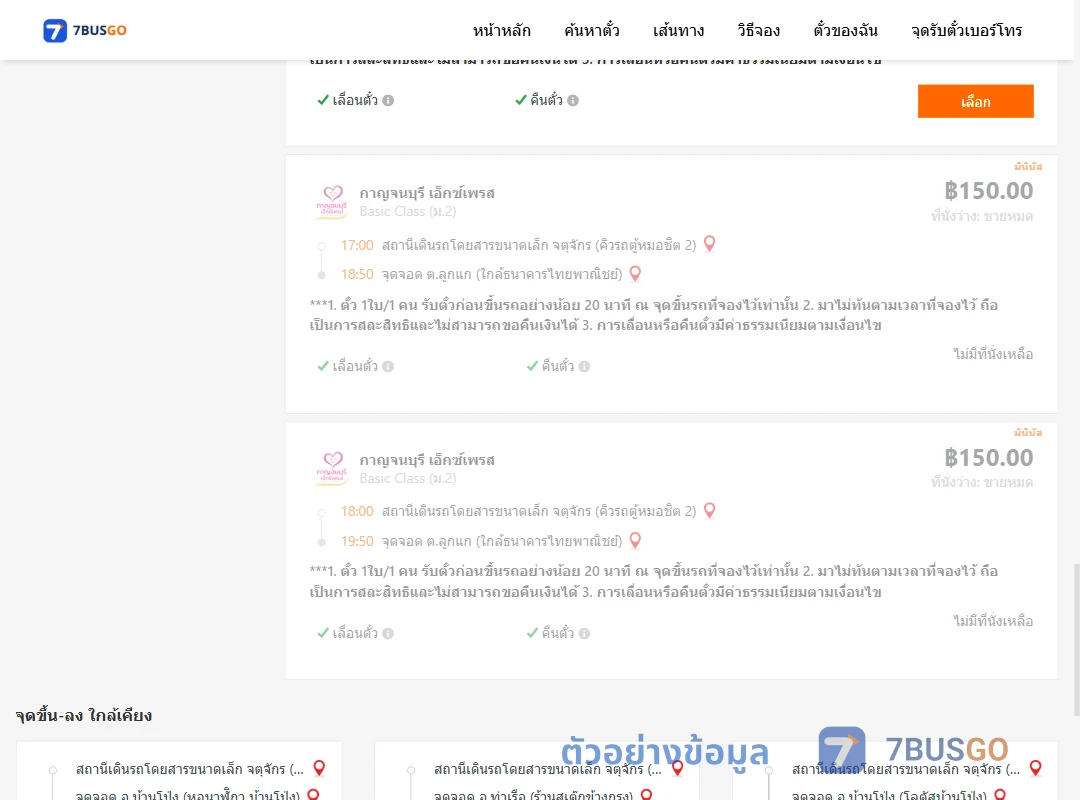Open map pin for 19:50 arrival stop
The image size is (1080, 800).
coord(635,540)
